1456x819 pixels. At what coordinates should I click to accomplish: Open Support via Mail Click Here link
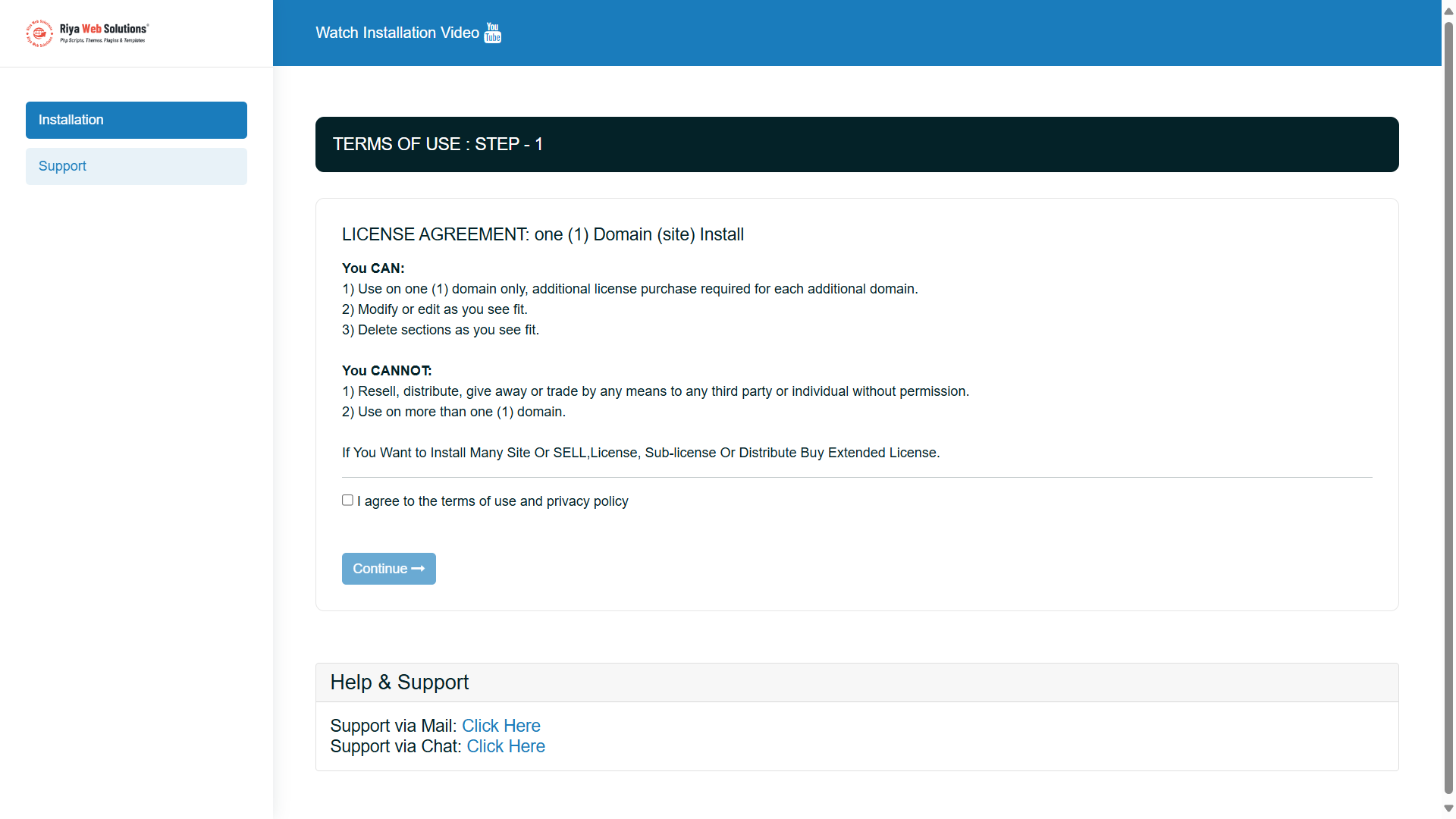tap(500, 726)
